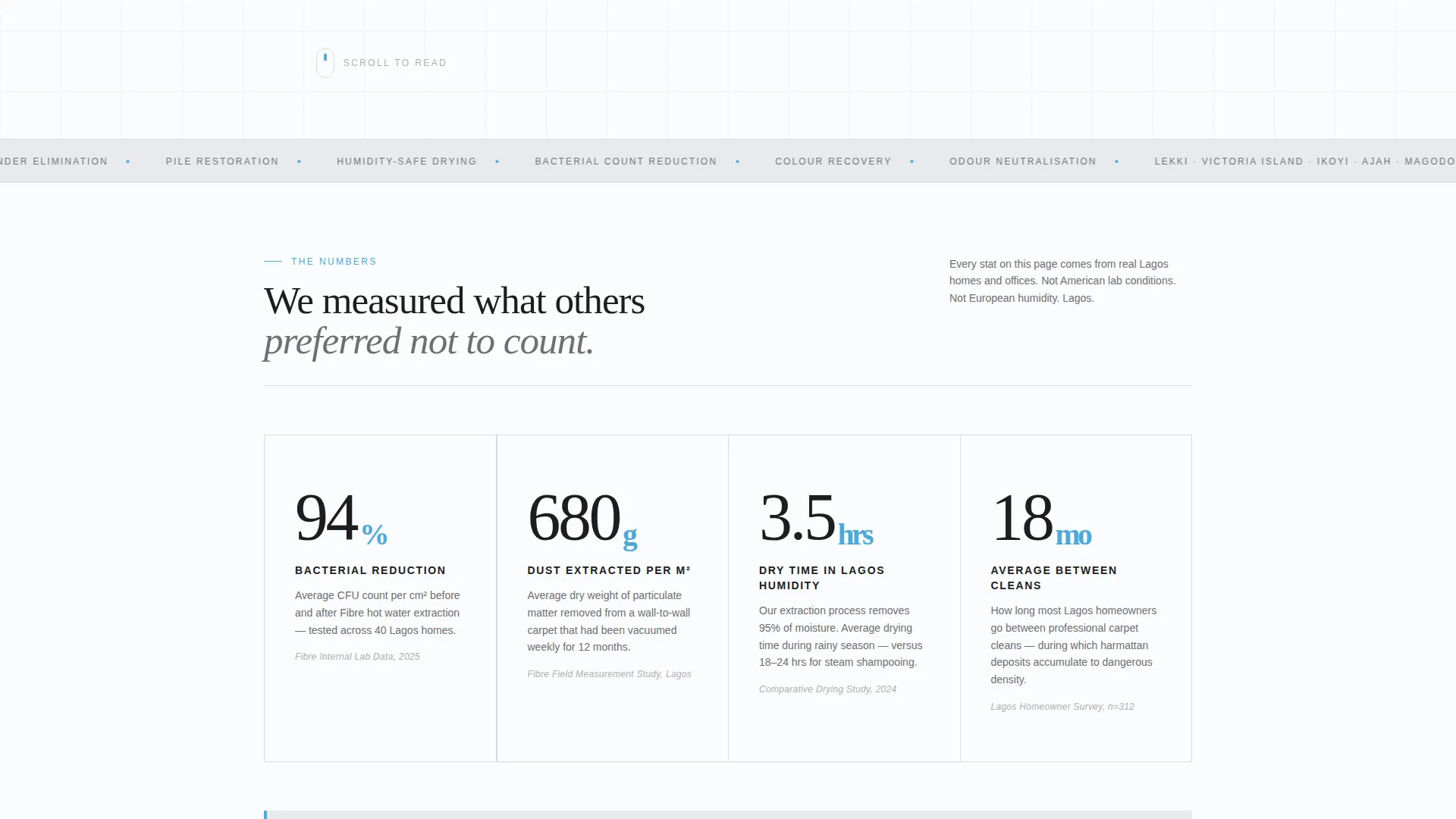Screen dimensions: 1456x819
Task: Click the 94% statistic figure
Action: click(341, 518)
